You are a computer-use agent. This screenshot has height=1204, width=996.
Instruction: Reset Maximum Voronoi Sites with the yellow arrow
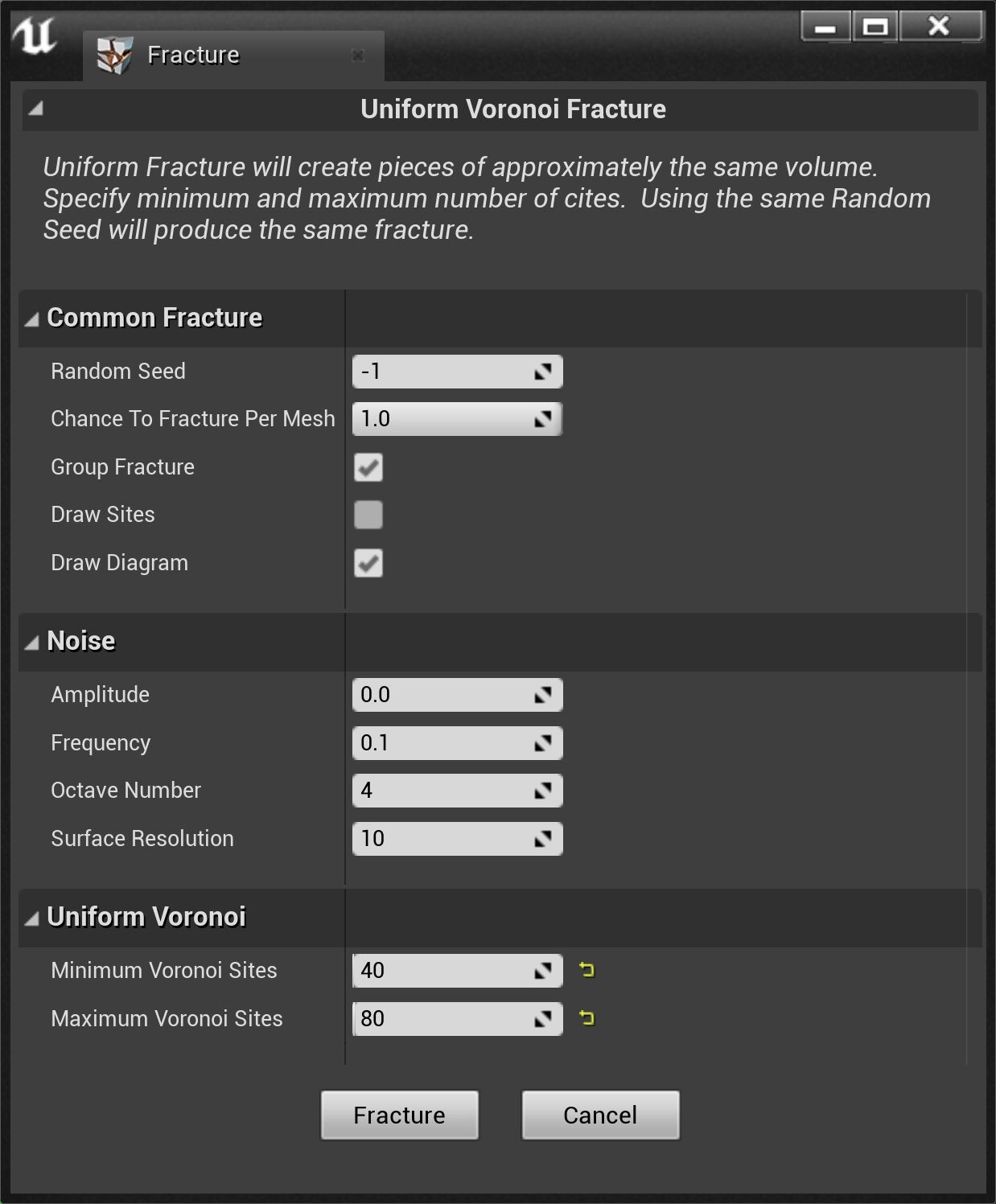586,1019
